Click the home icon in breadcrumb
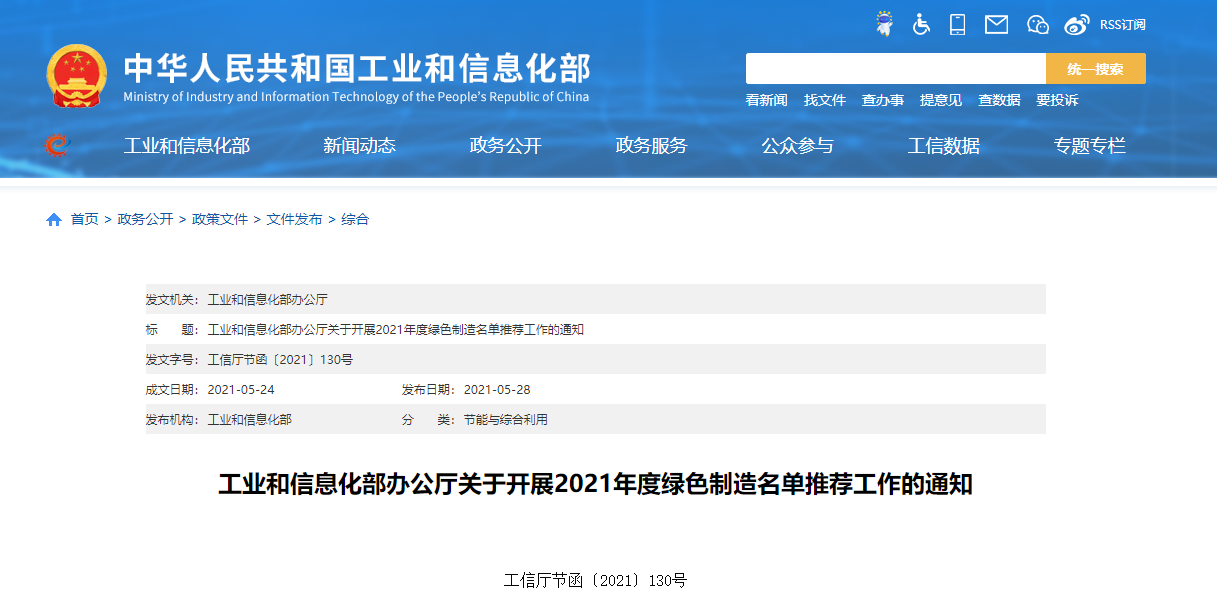 [x=54, y=219]
